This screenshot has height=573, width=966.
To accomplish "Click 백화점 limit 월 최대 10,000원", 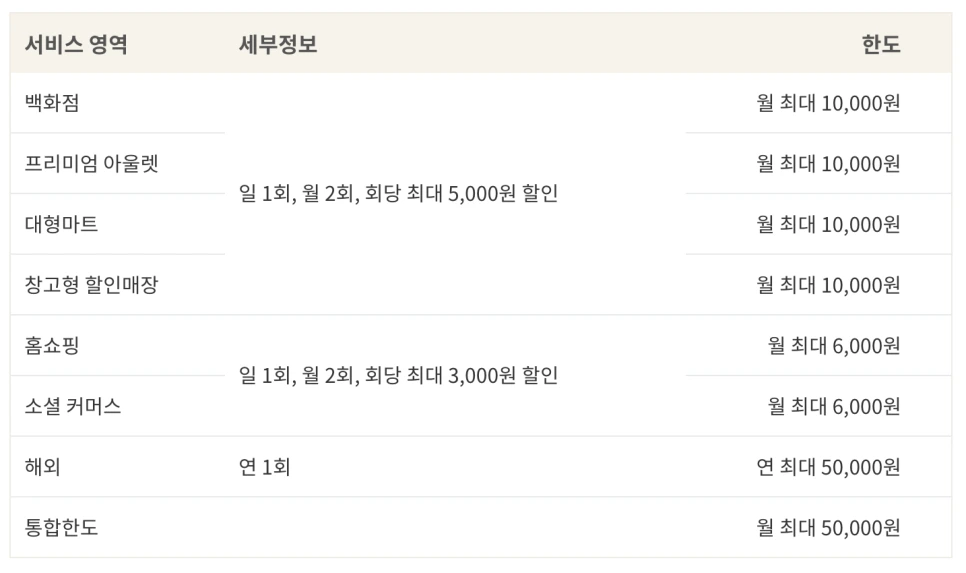I will point(829,103).
